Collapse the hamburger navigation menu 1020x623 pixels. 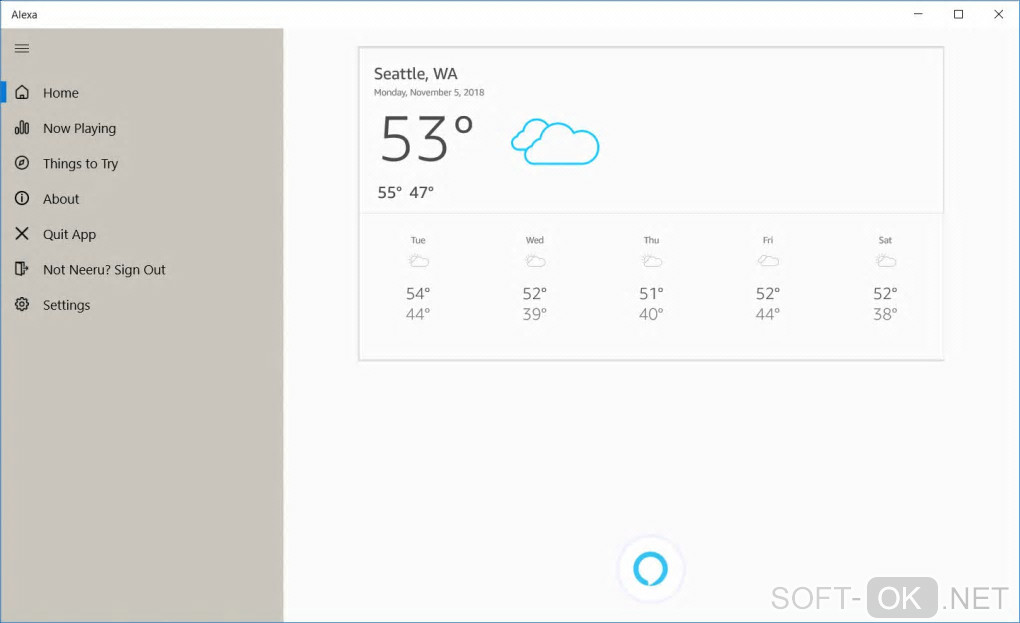click(22, 48)
